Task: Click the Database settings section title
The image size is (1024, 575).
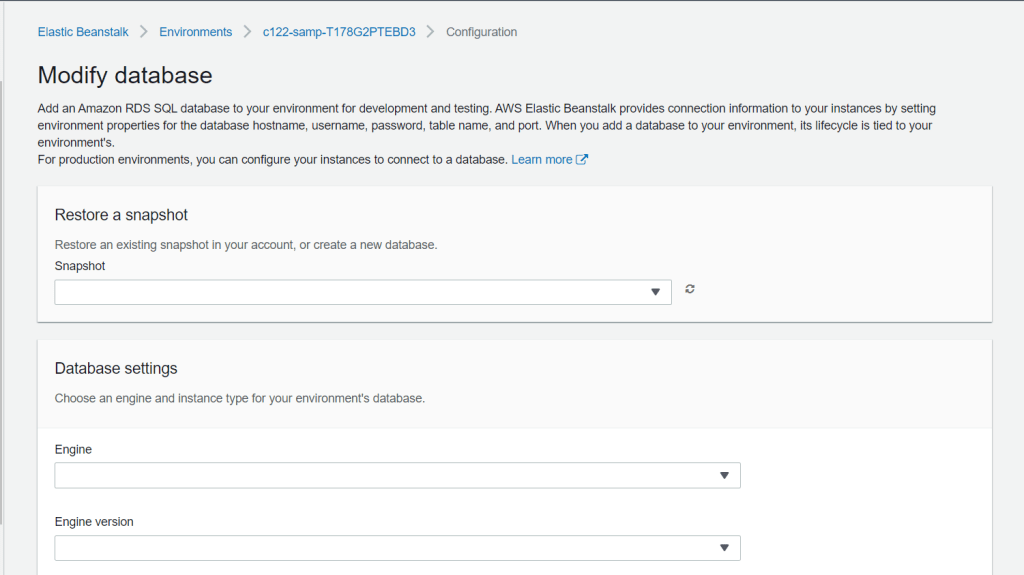Action: (x=116, y=369)
